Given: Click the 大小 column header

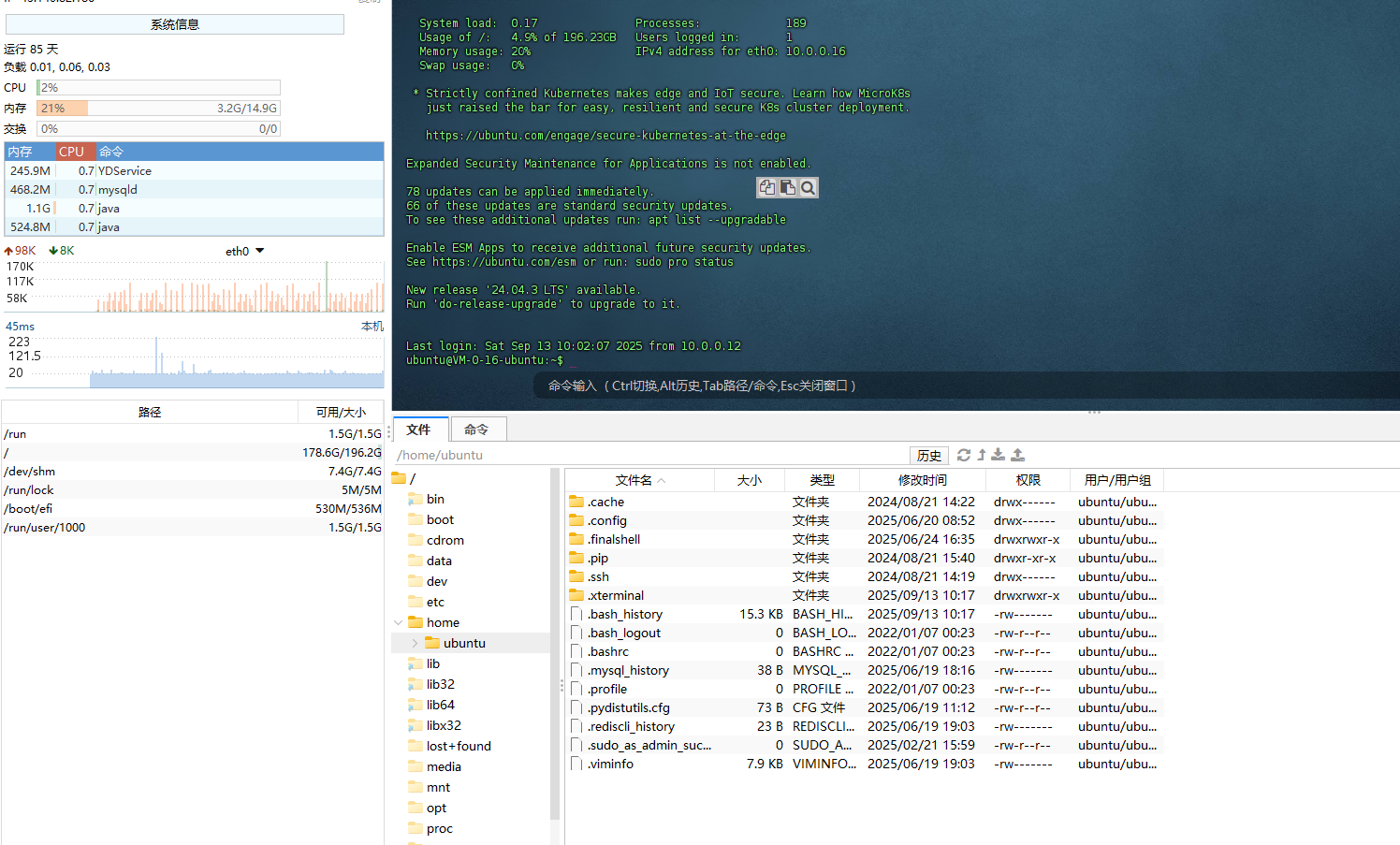Looking at the screenshot, I should pos(749,480).
